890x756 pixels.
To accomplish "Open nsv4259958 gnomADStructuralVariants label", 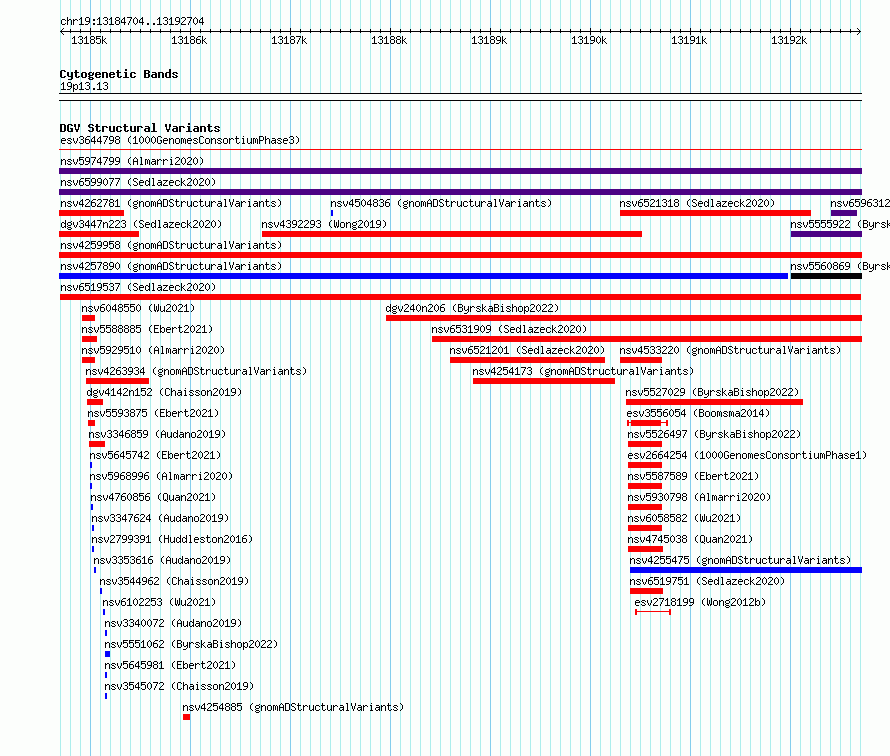I will click(x=171, y=245).
